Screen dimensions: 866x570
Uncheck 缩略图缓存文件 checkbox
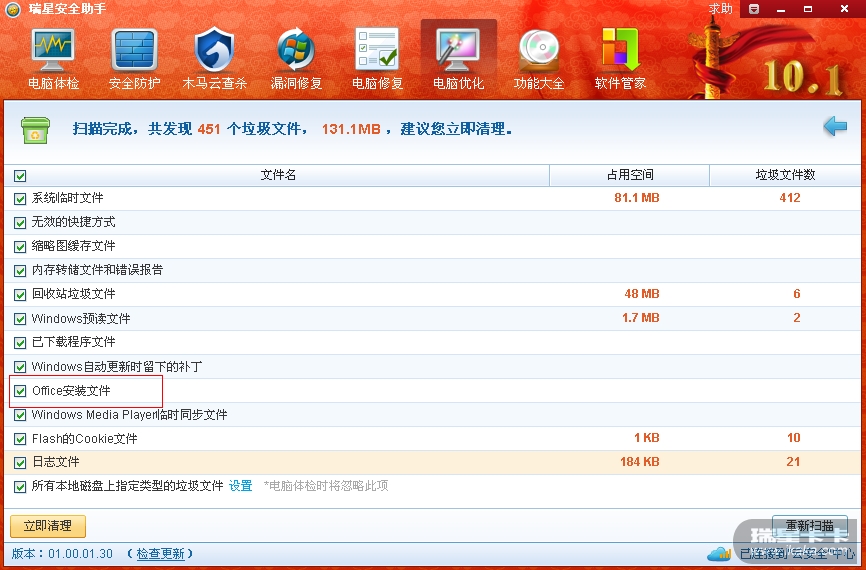20,246
